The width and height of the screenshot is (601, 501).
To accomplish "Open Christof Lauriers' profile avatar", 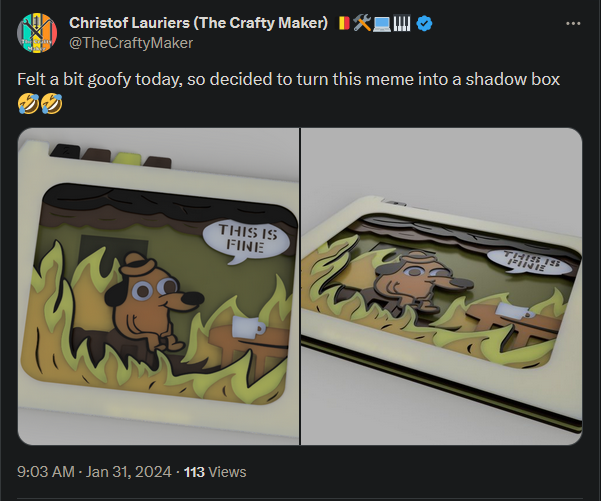I will coord(36,33).
